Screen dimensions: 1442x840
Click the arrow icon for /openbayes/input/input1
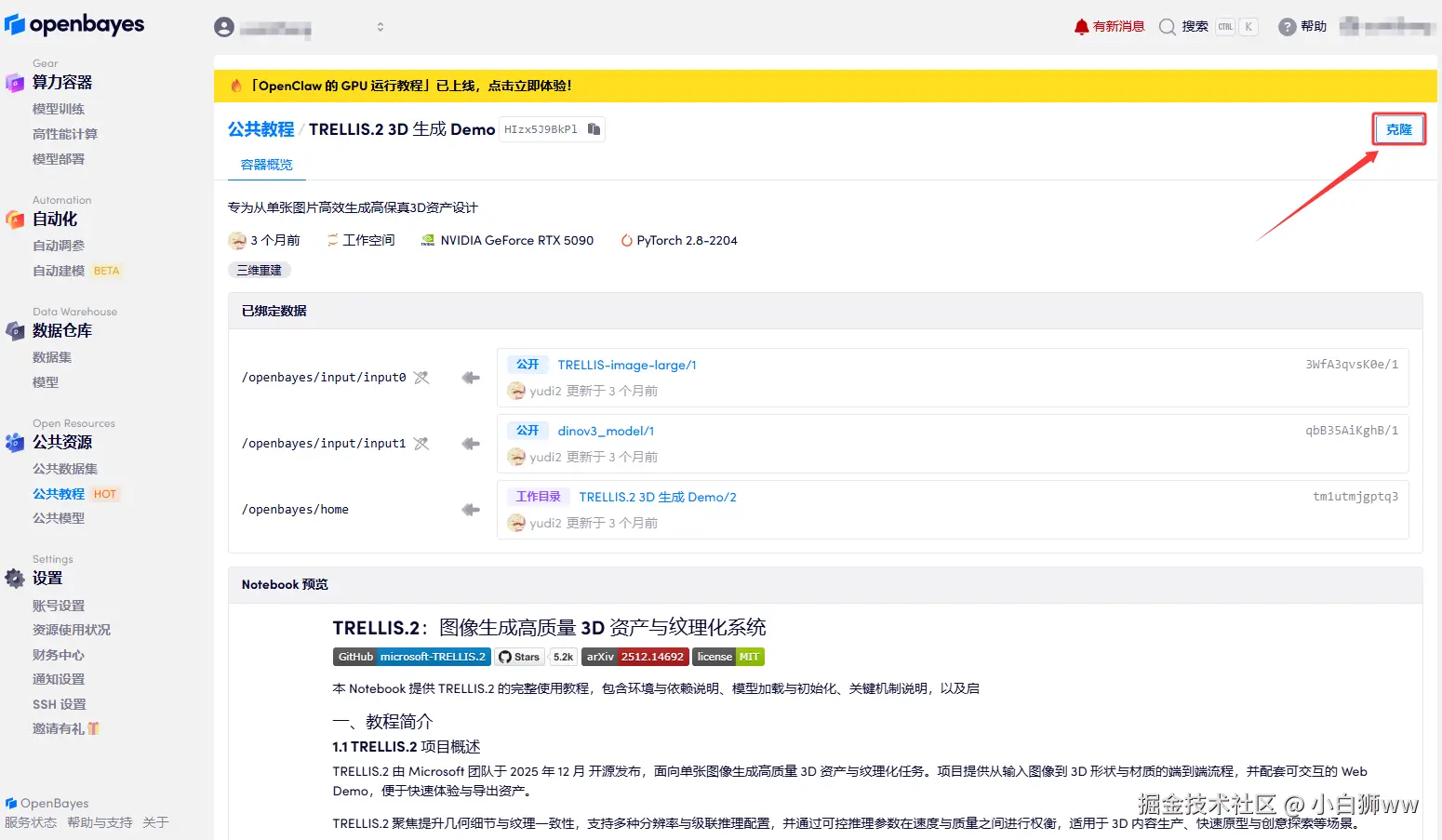click(x=471, y=444)
